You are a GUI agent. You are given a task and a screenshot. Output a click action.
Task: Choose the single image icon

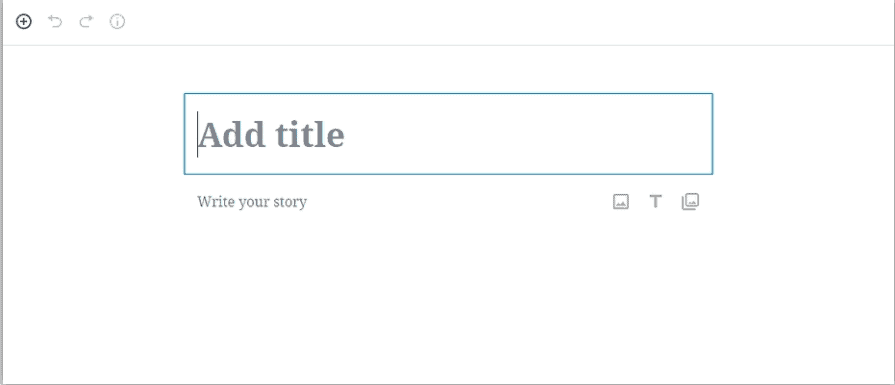[621, 201]
